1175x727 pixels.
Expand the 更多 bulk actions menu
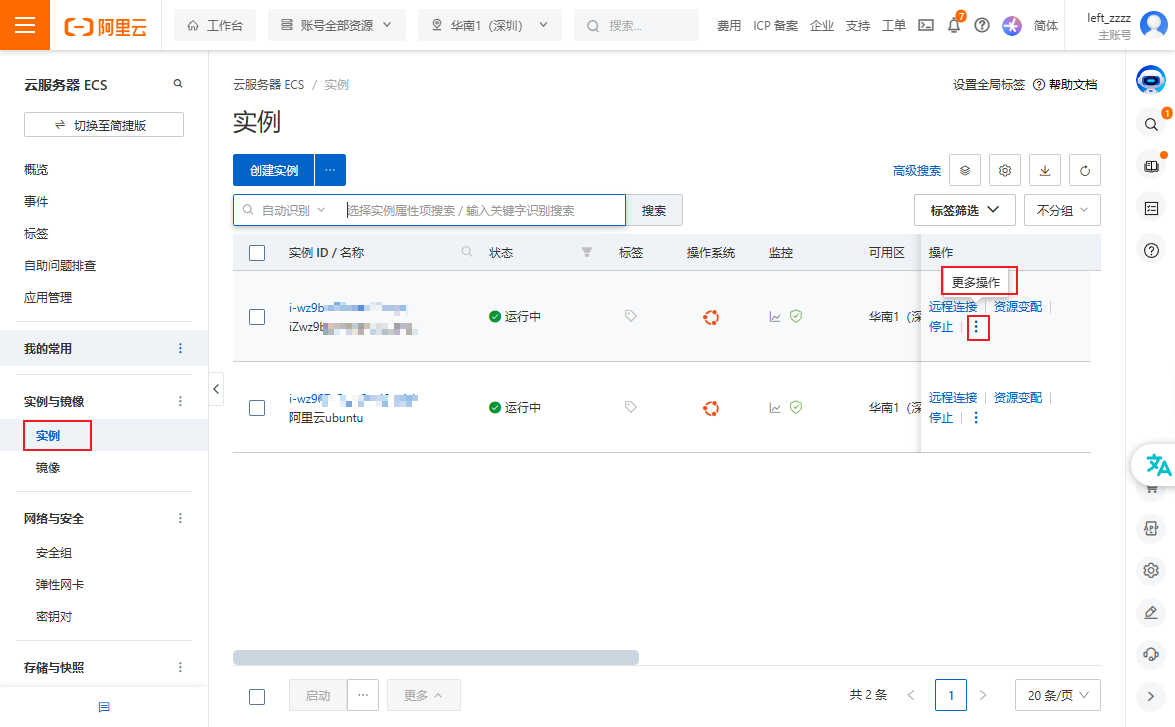click(423, 696)
